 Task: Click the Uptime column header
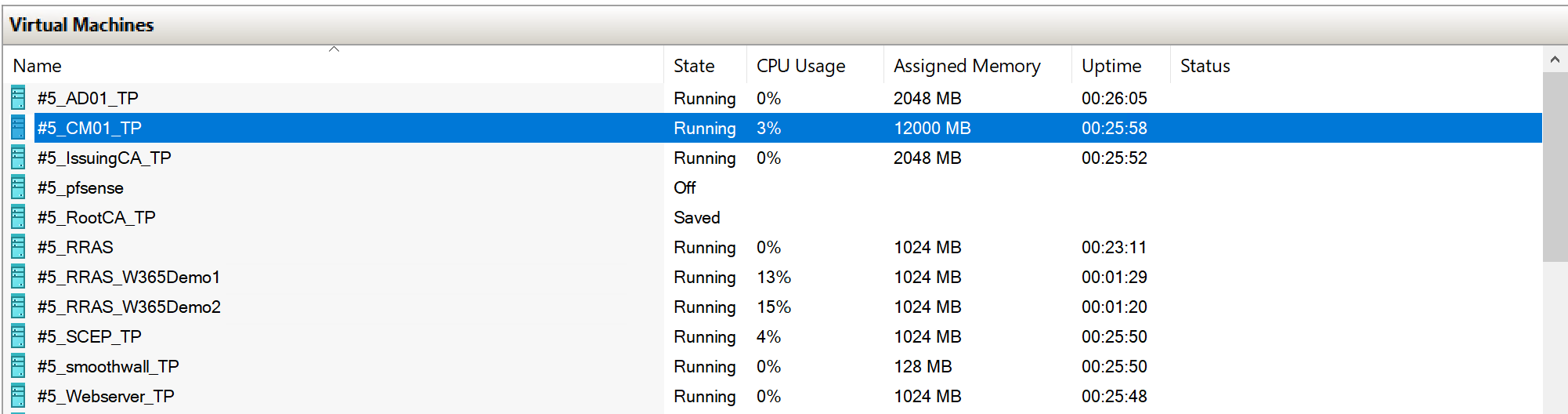pyautogui.click(x=1111, y=66)
